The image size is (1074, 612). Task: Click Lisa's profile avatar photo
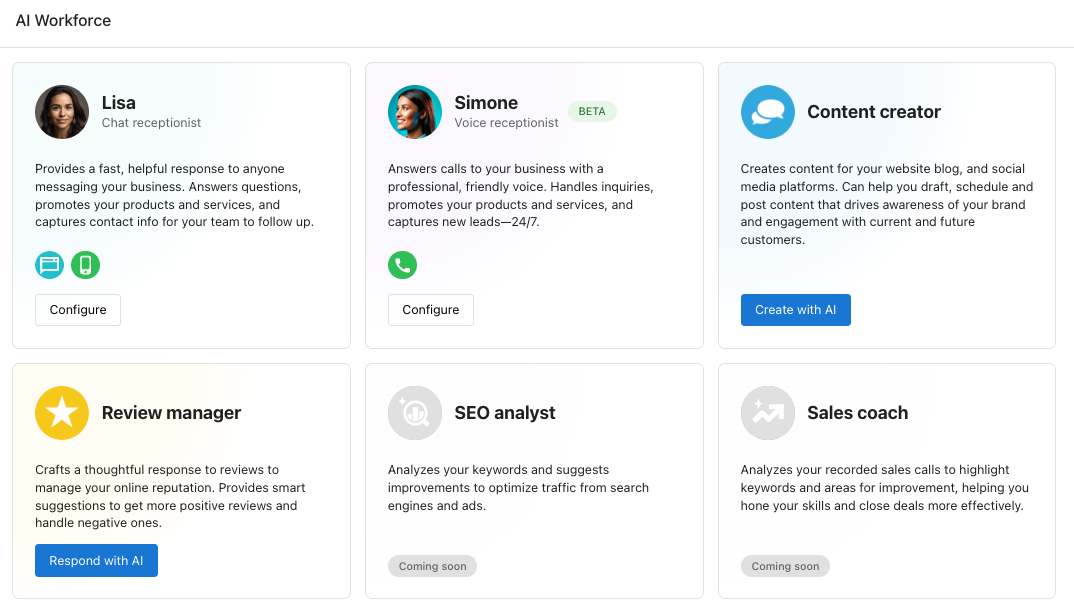[62, 112]
